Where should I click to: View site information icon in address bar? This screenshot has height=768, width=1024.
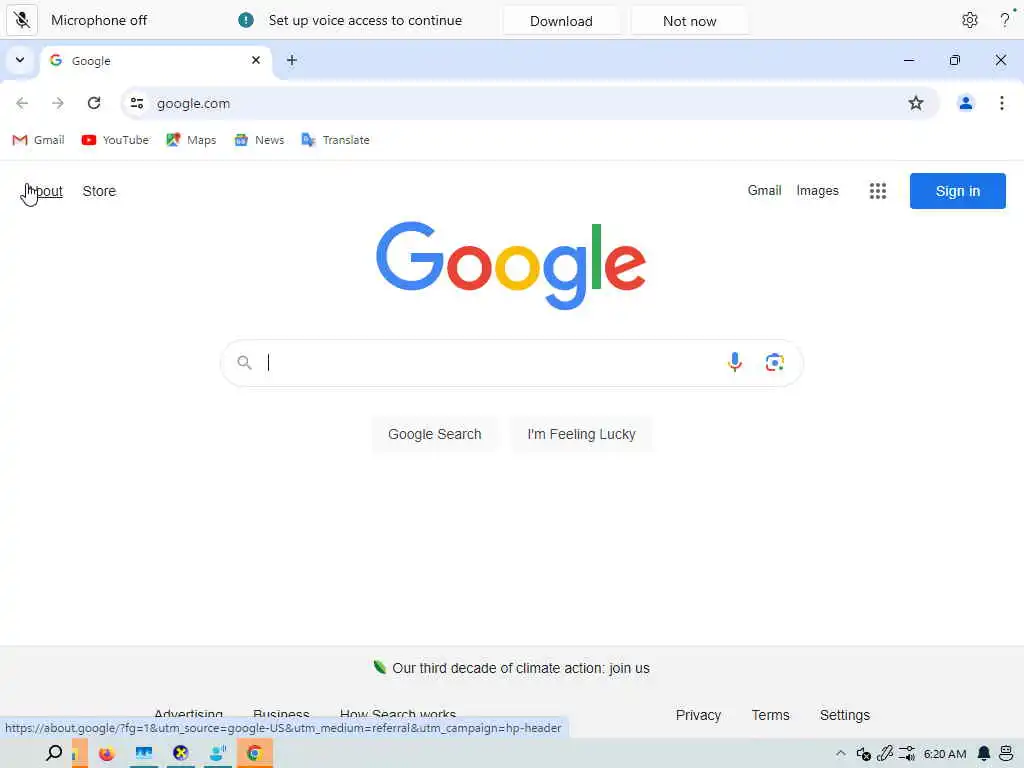coord(136,103)
